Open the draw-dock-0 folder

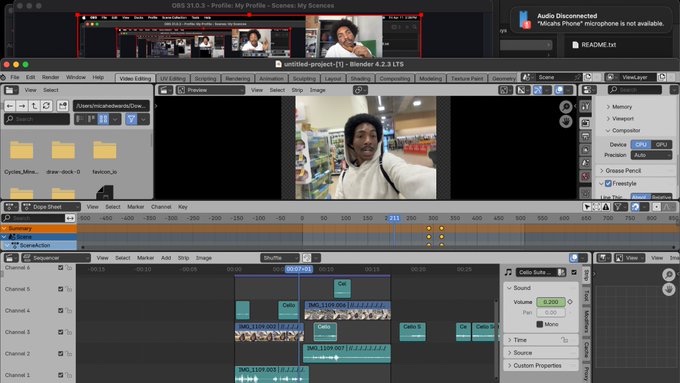(63, 157)
